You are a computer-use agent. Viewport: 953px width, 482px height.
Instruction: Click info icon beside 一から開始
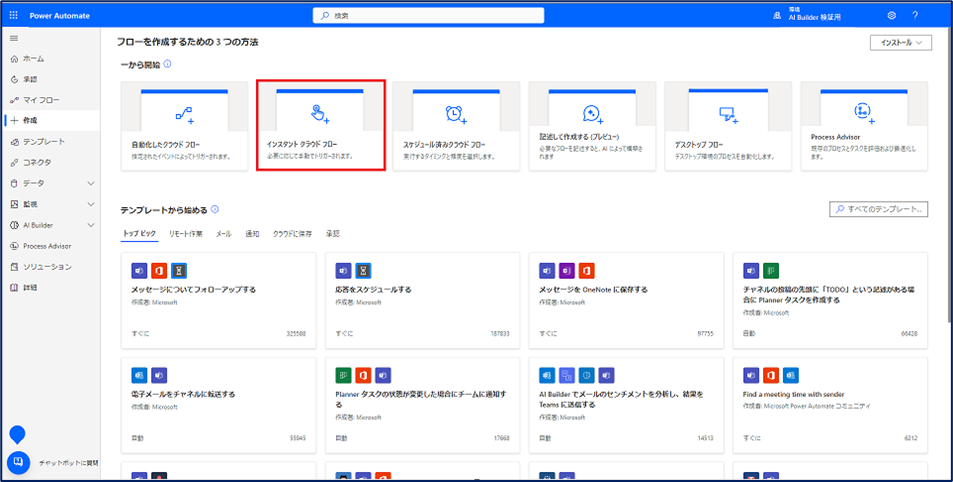pyautogui.click(x=168, y=64)
